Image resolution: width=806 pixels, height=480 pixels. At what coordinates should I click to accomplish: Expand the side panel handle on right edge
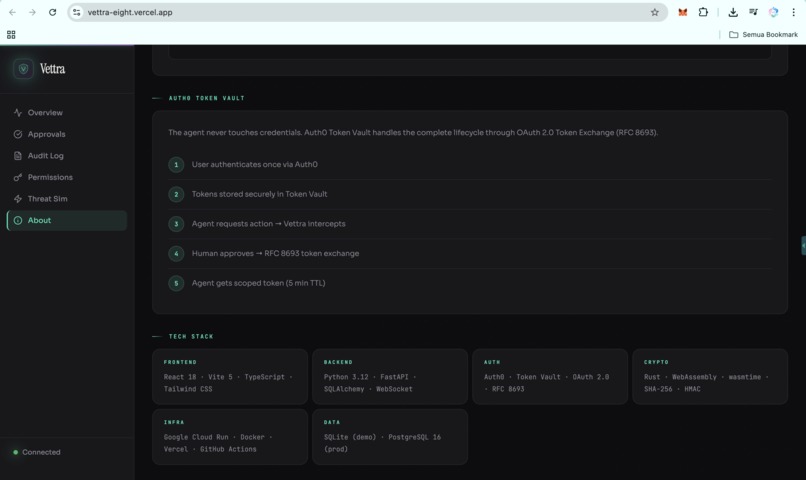click(803, 246)
